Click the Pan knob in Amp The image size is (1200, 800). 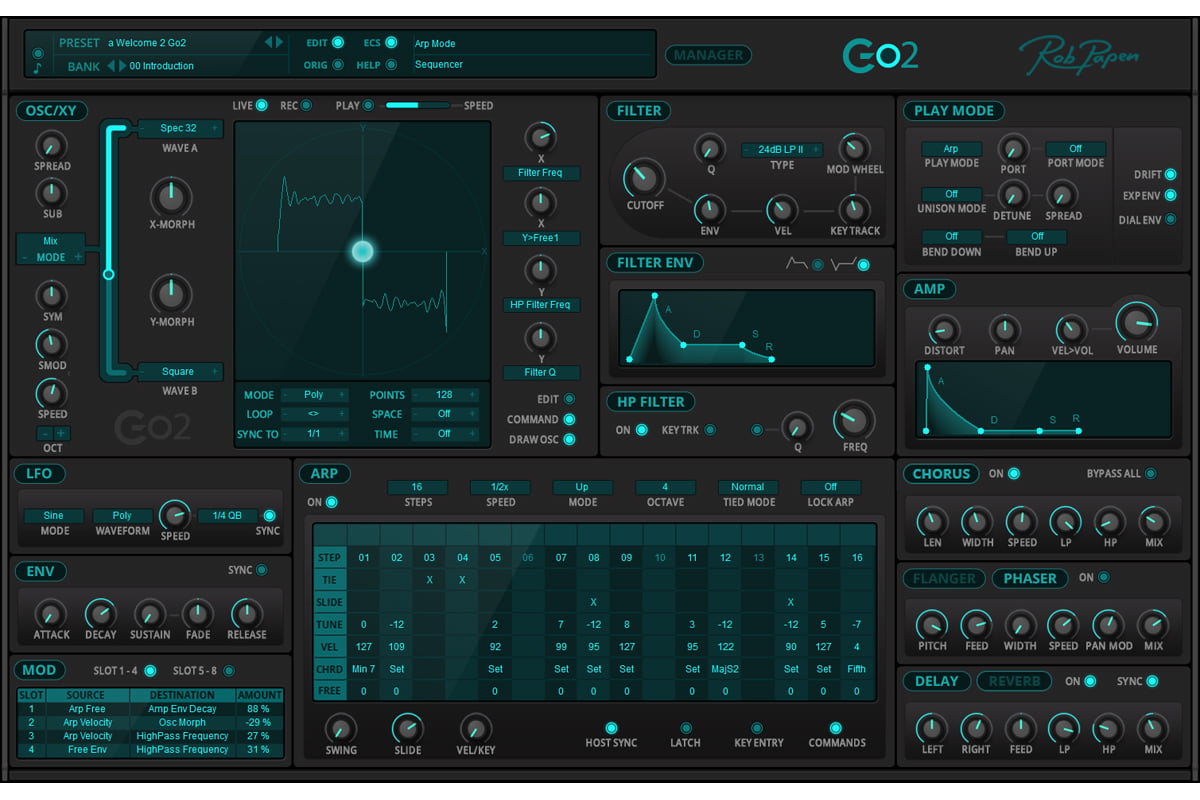click(x=1004, y=328)
